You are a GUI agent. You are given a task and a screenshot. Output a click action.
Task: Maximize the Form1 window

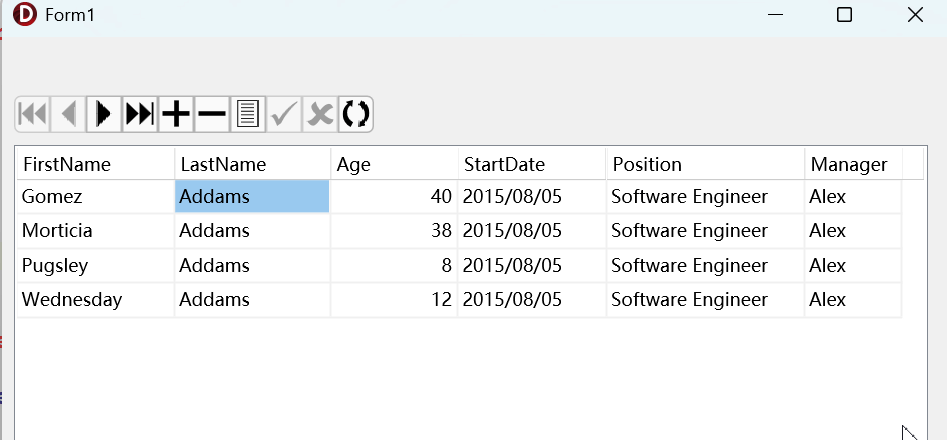click(x=844, y=15)
